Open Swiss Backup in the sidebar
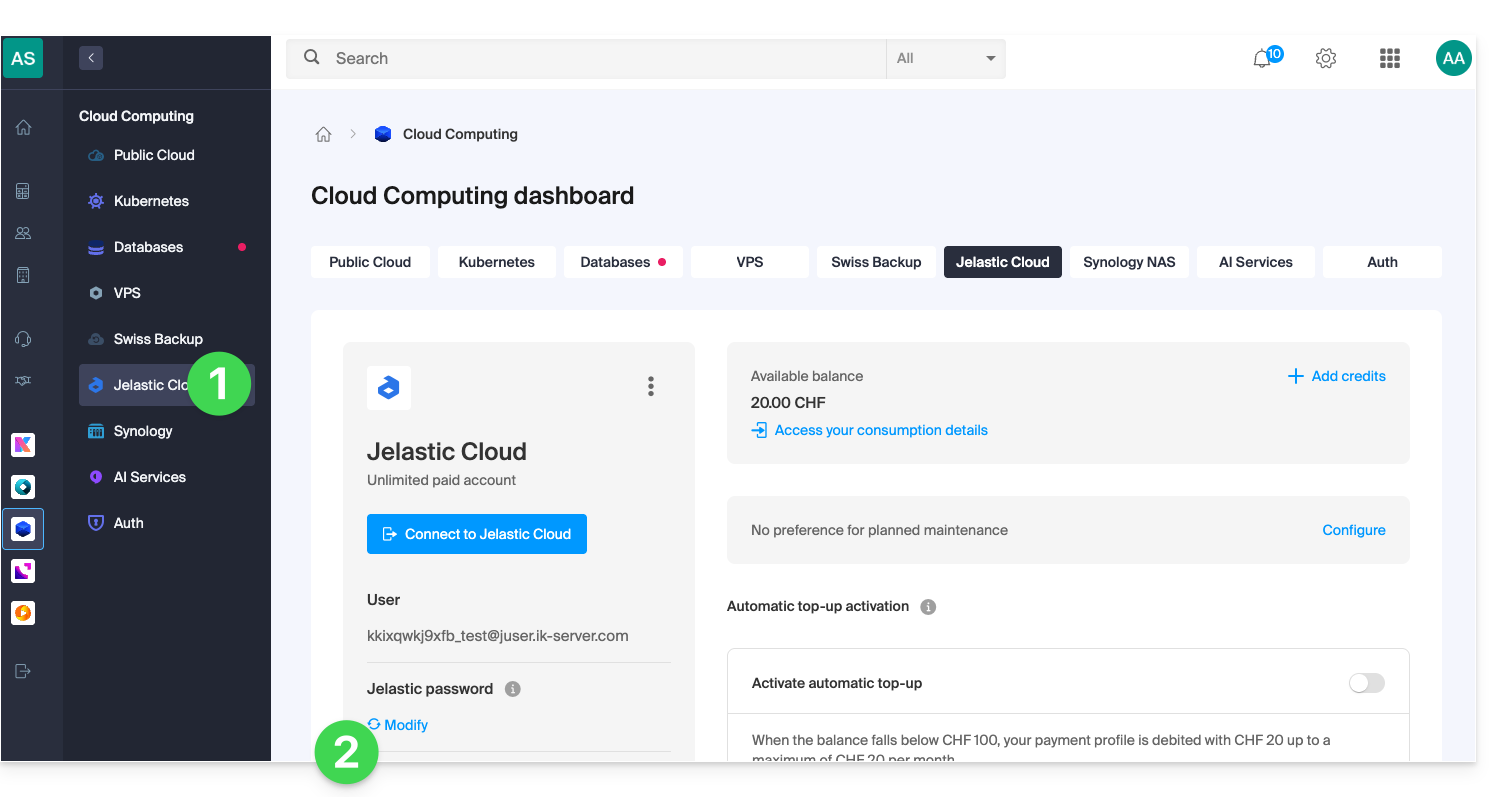 (166, 339)
